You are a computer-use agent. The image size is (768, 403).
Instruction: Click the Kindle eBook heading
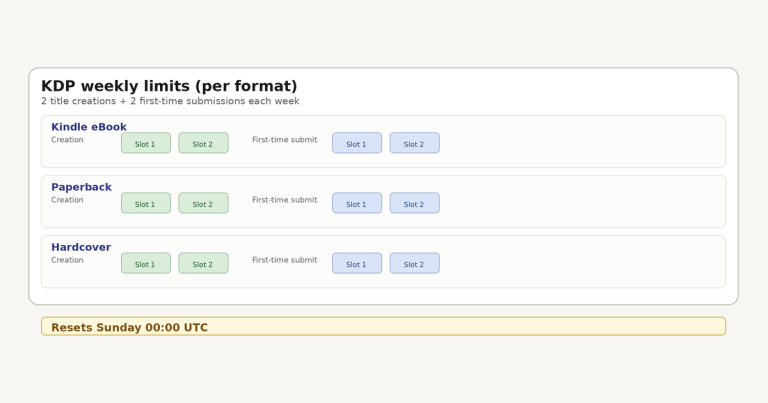pos(89,127)
